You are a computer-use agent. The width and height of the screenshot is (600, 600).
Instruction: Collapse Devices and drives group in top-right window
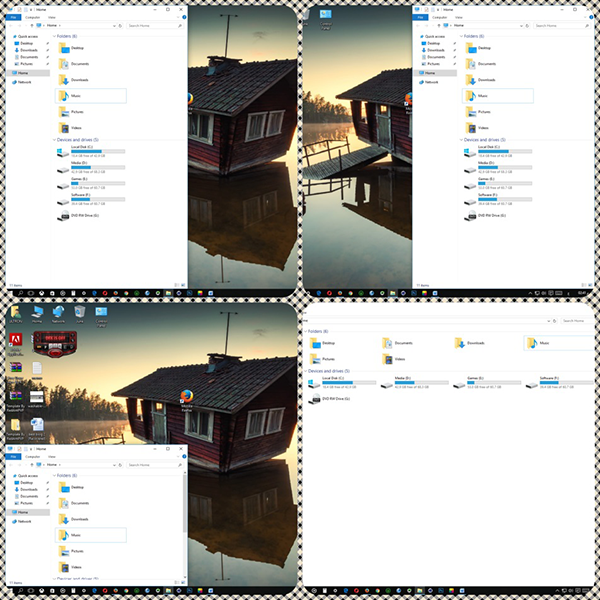[x=461, y=140]
